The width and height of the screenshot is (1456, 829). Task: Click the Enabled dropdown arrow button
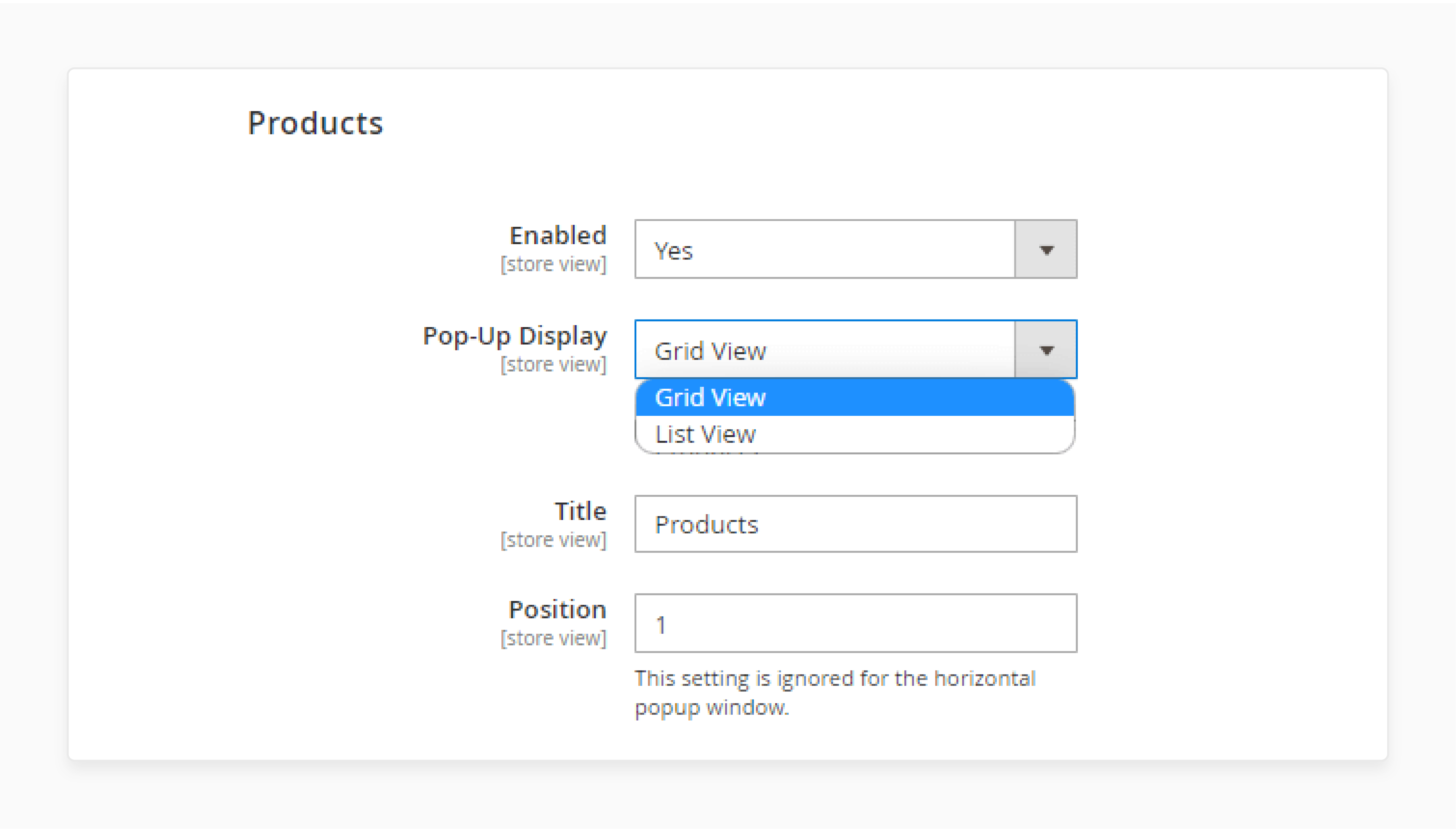tap(1046, 250)
